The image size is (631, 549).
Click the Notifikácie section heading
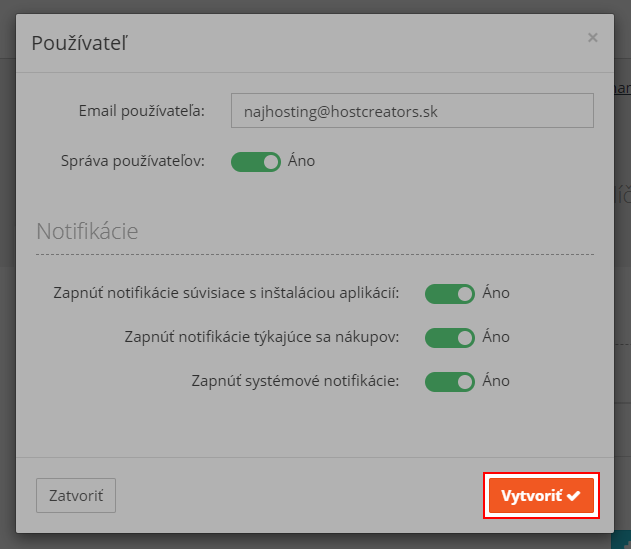87,231
